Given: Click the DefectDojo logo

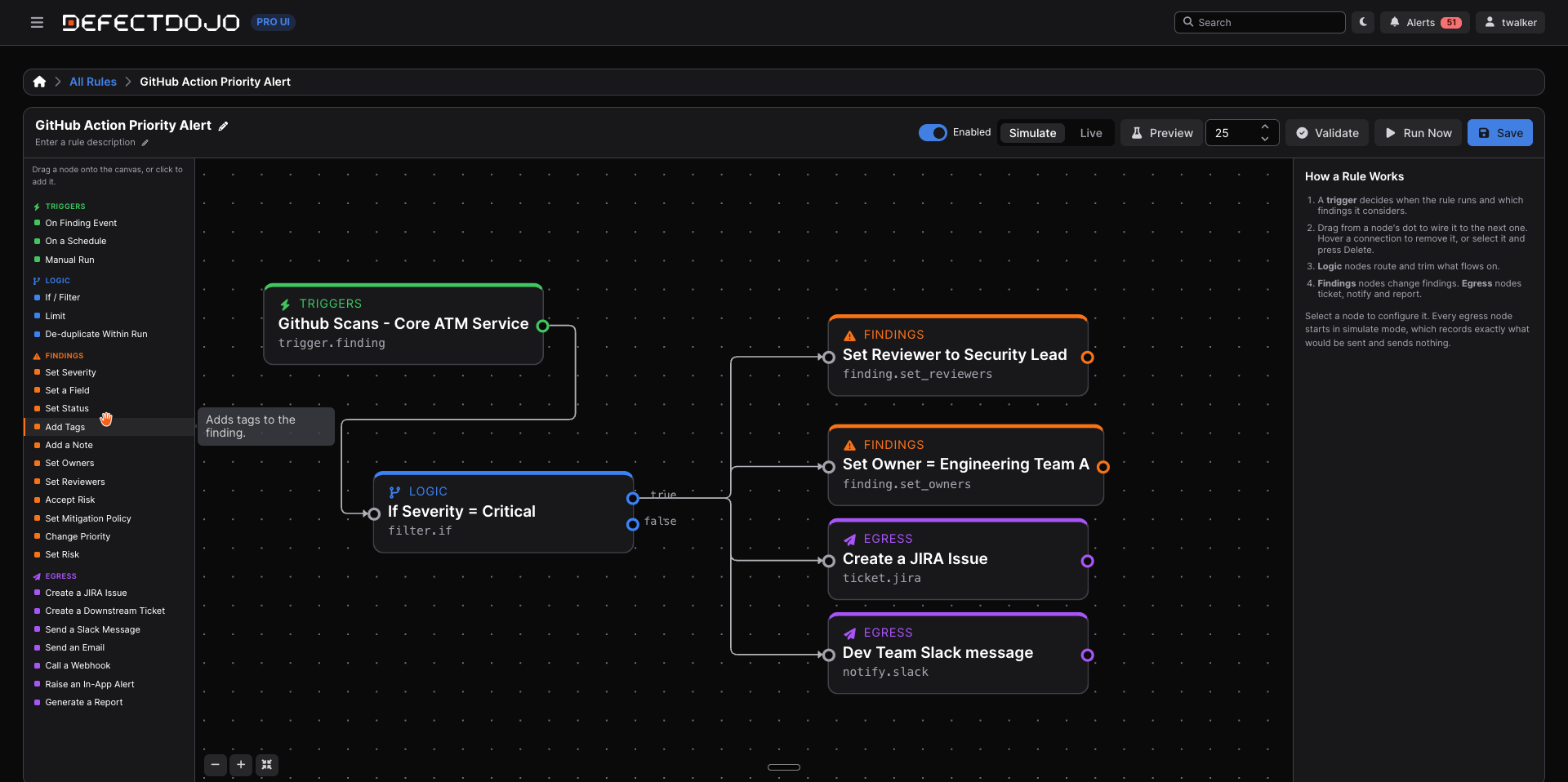Looking at the screenshot, I should [x=151, y=23].
